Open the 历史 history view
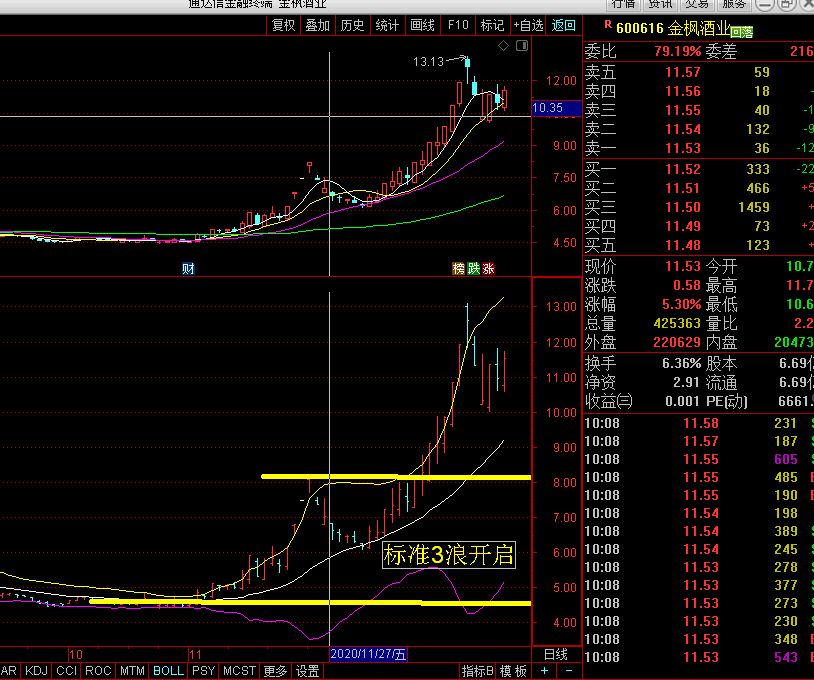 pos(352,25)
